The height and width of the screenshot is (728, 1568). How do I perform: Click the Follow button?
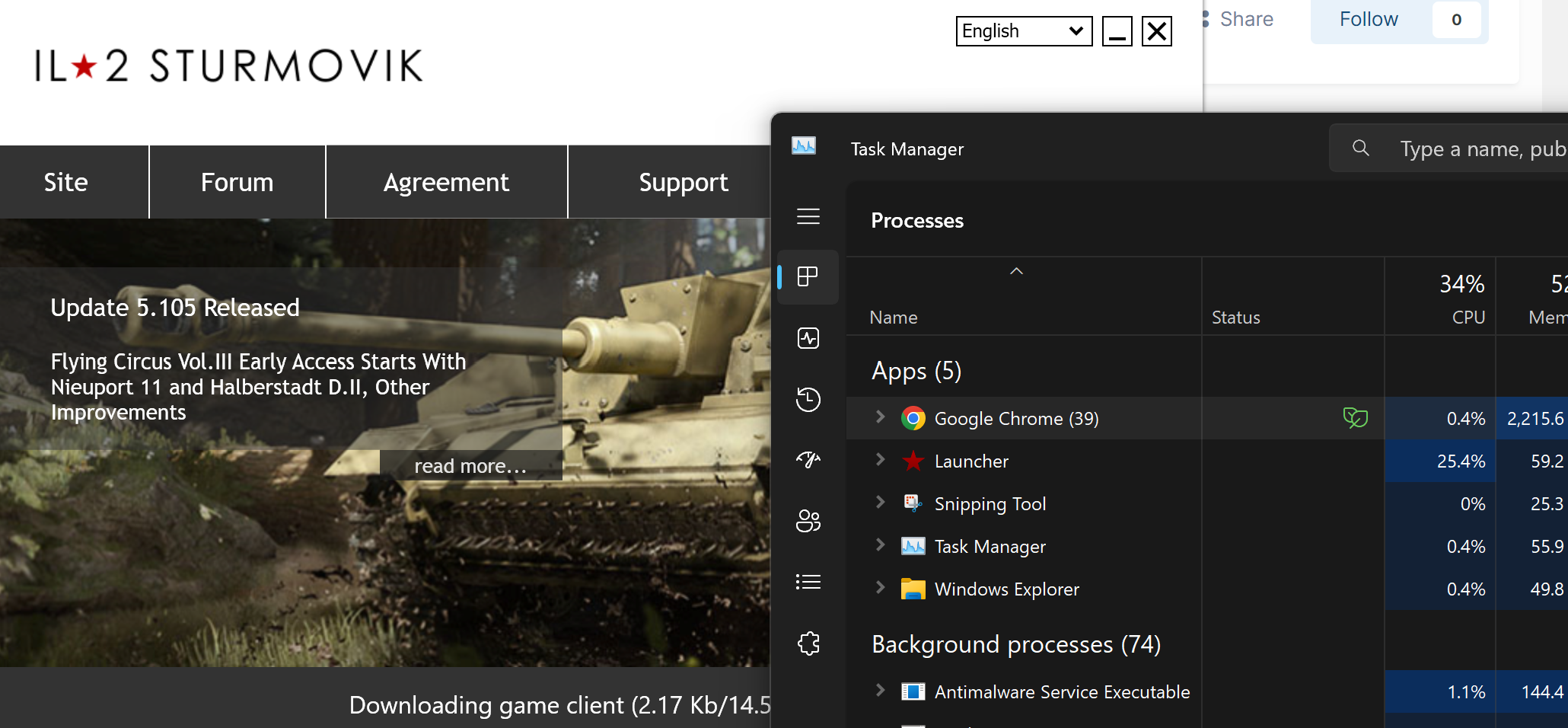(1369, 20)
